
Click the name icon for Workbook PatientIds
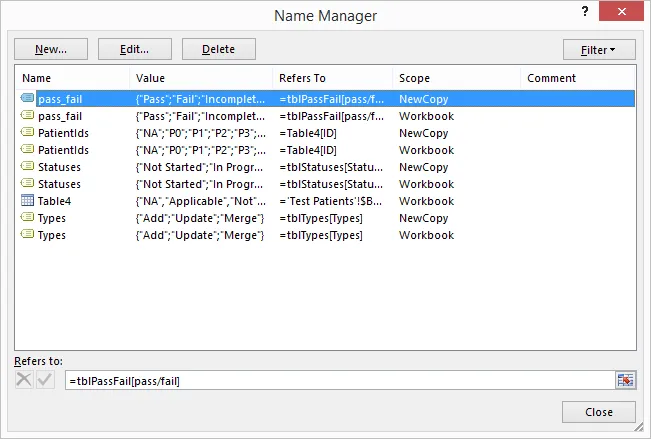27,150
